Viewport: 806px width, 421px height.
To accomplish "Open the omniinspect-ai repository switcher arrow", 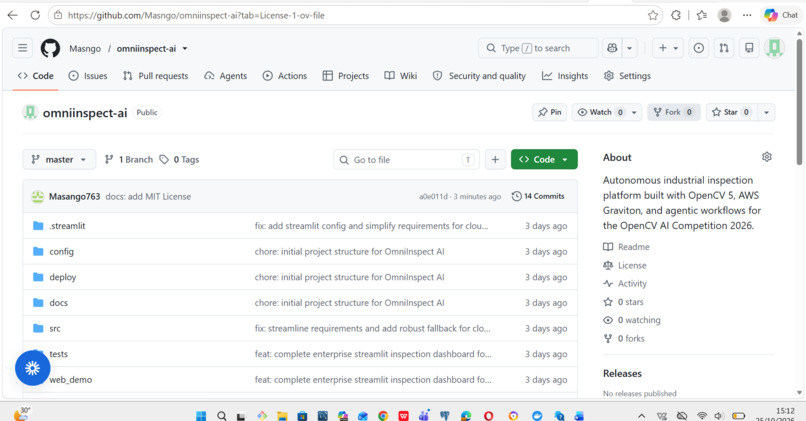I will 185,48.
